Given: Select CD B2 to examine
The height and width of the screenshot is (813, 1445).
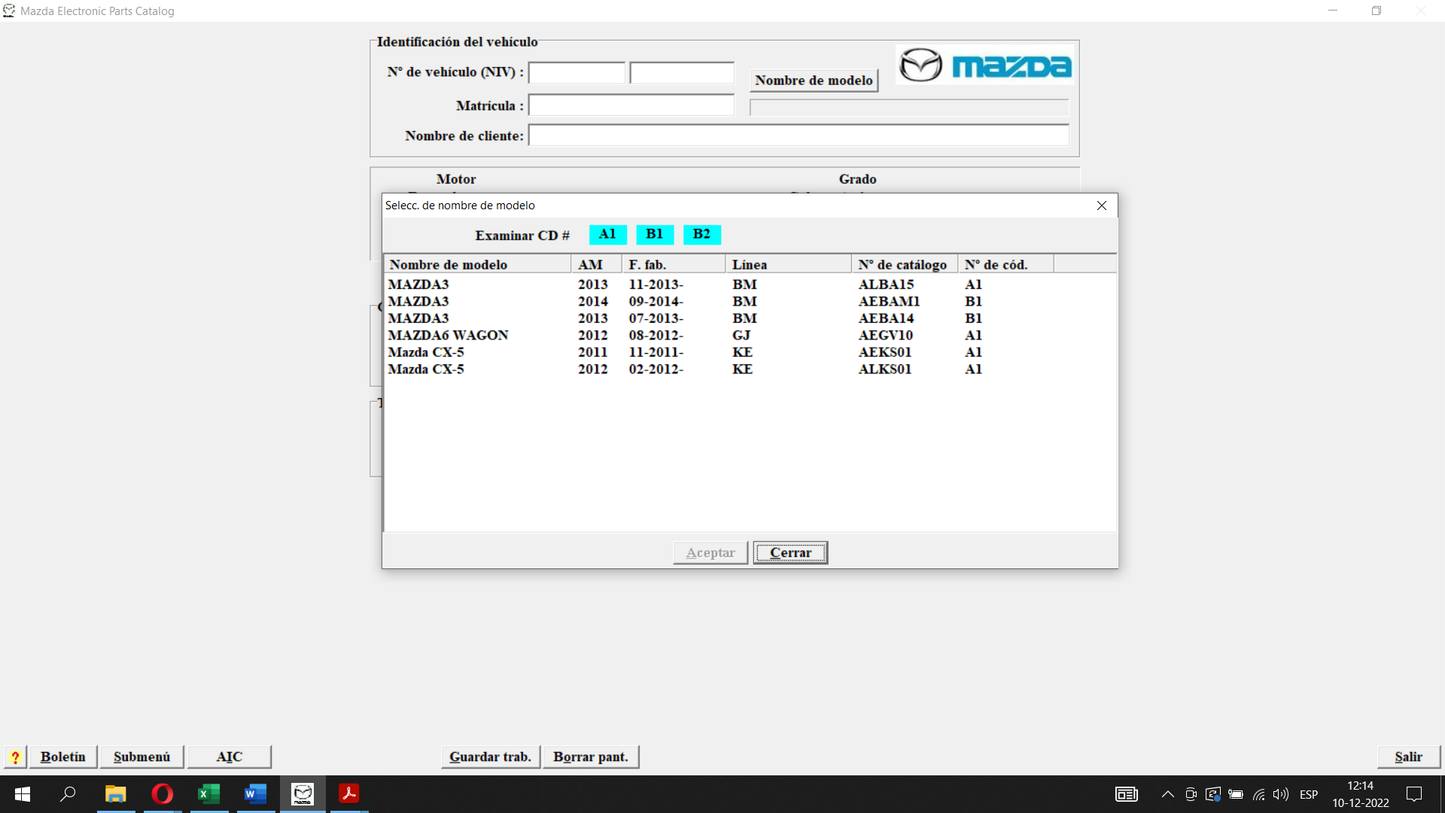Looking at the screenshot, I should pos(702,234).
